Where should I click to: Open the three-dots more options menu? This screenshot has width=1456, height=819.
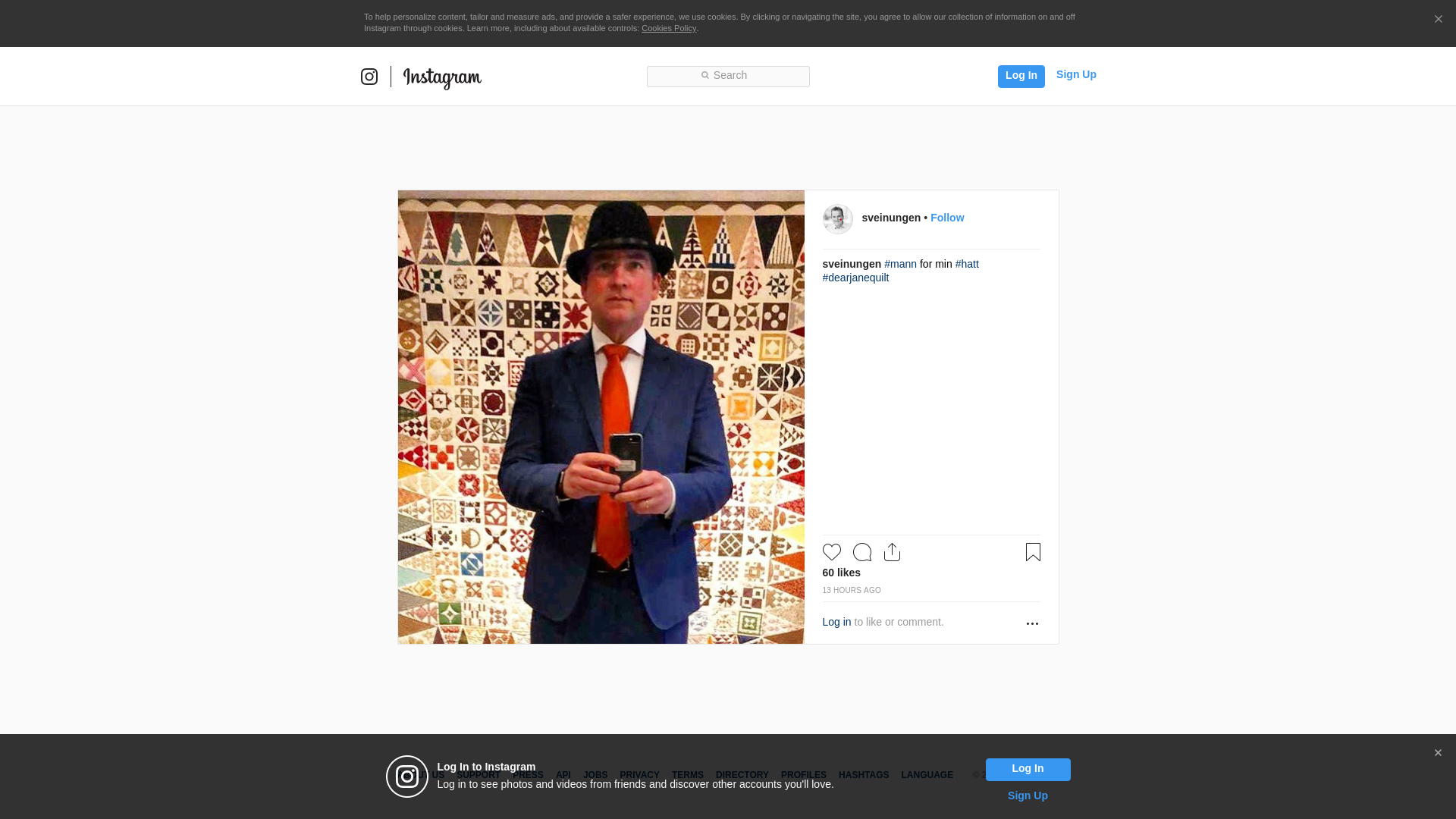coord(1032,623)
